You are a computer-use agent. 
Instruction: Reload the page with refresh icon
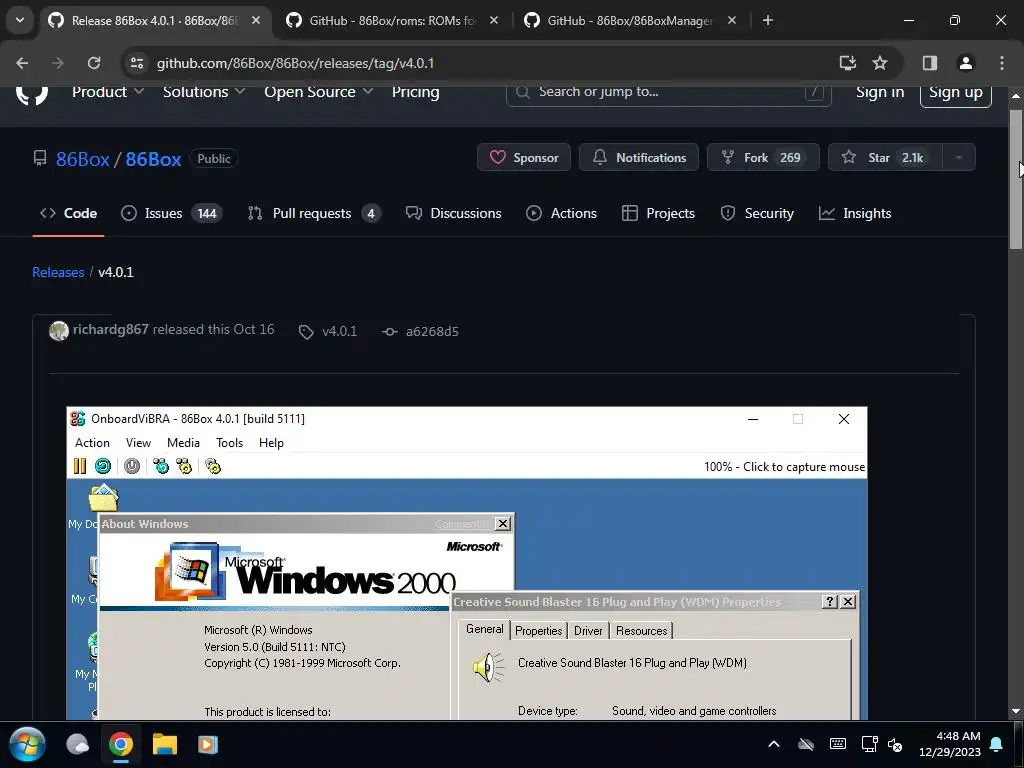pyautogui.click(x=94, y=63)
